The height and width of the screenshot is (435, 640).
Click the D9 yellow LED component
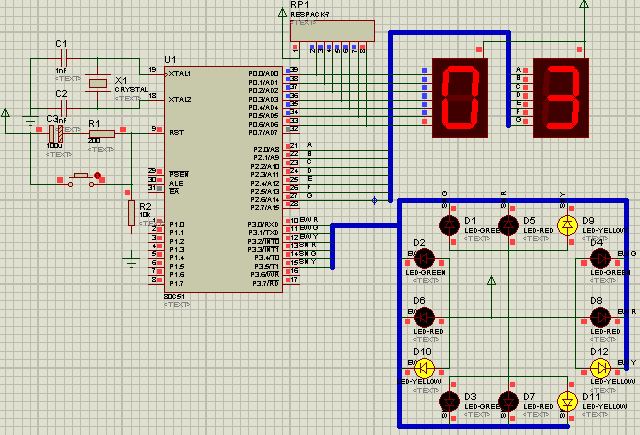click(x=567, y=225)
